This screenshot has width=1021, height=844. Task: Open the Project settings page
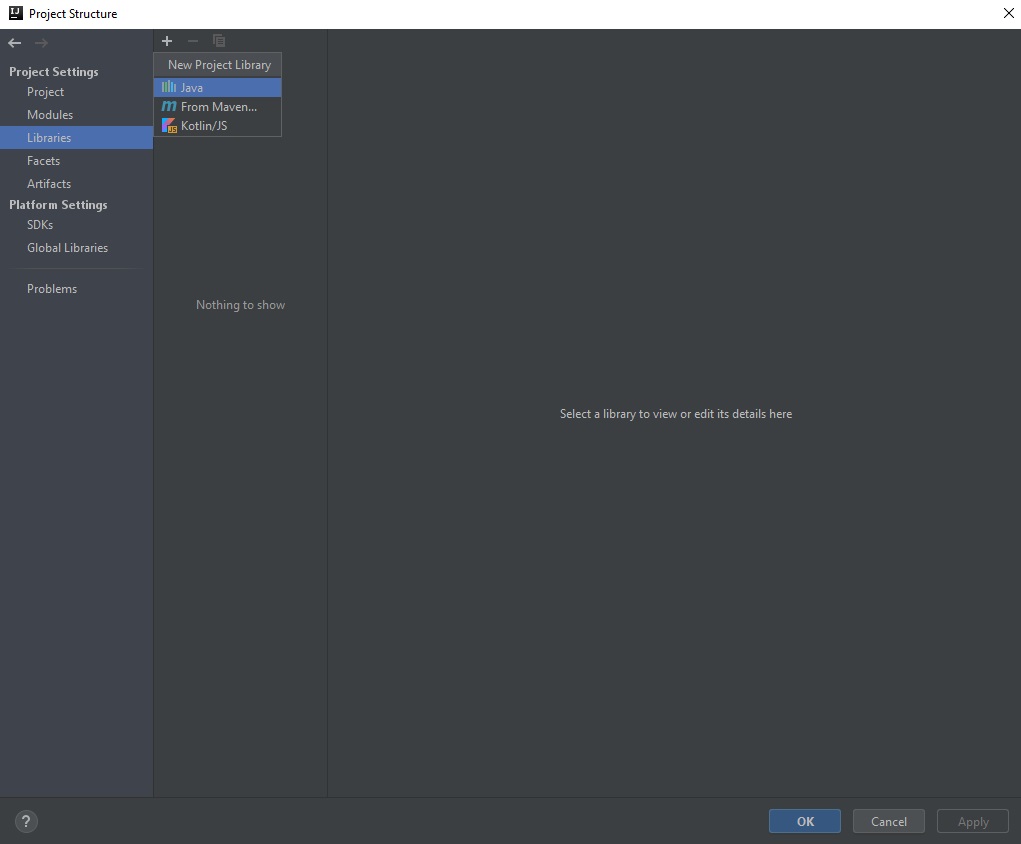45,92
